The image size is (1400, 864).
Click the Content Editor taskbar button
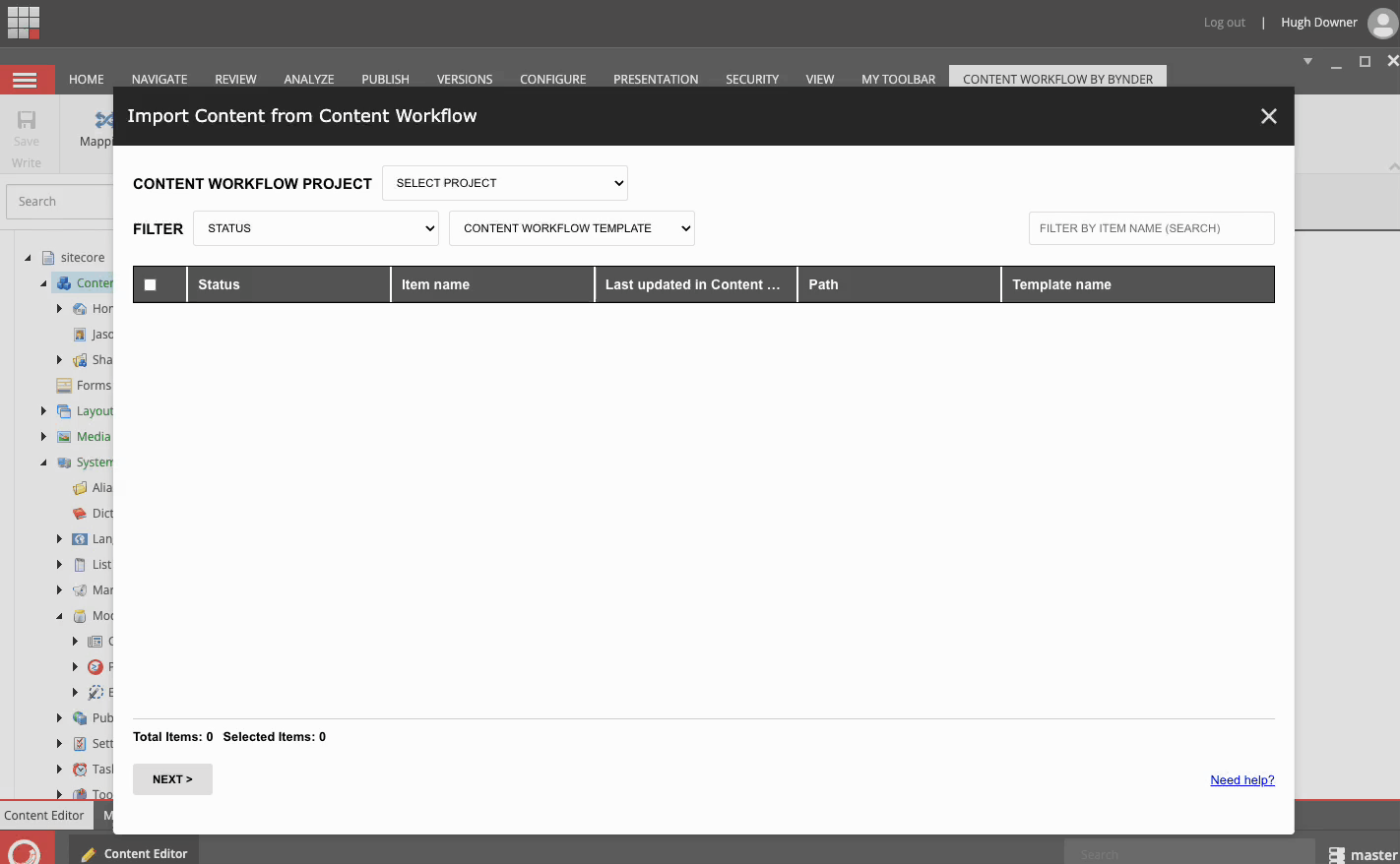(134, 851)
